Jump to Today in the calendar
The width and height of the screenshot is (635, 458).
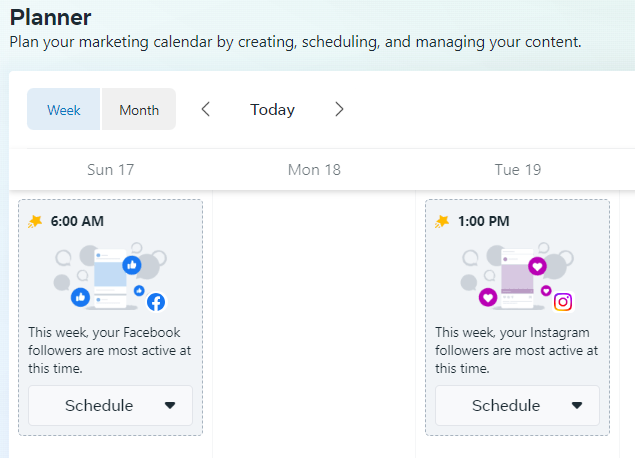tap(272, 110)
